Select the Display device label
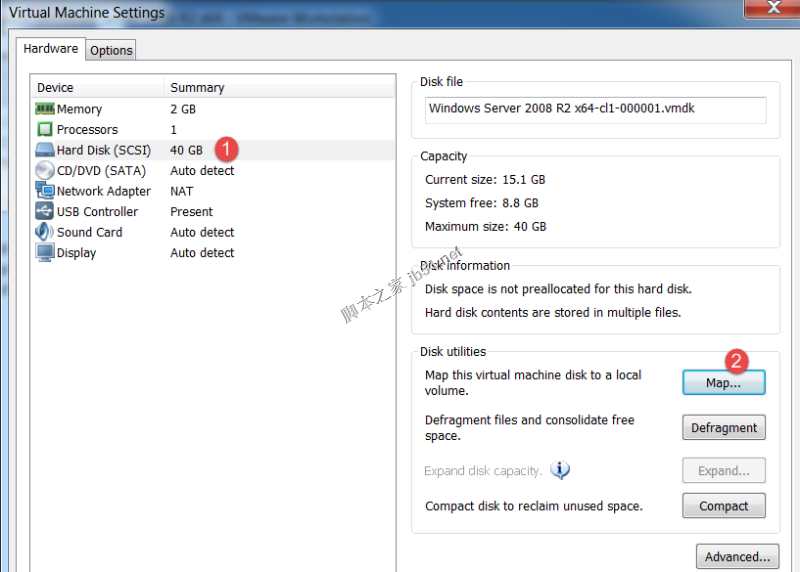The image size is (800, 572). pos(76,253)
